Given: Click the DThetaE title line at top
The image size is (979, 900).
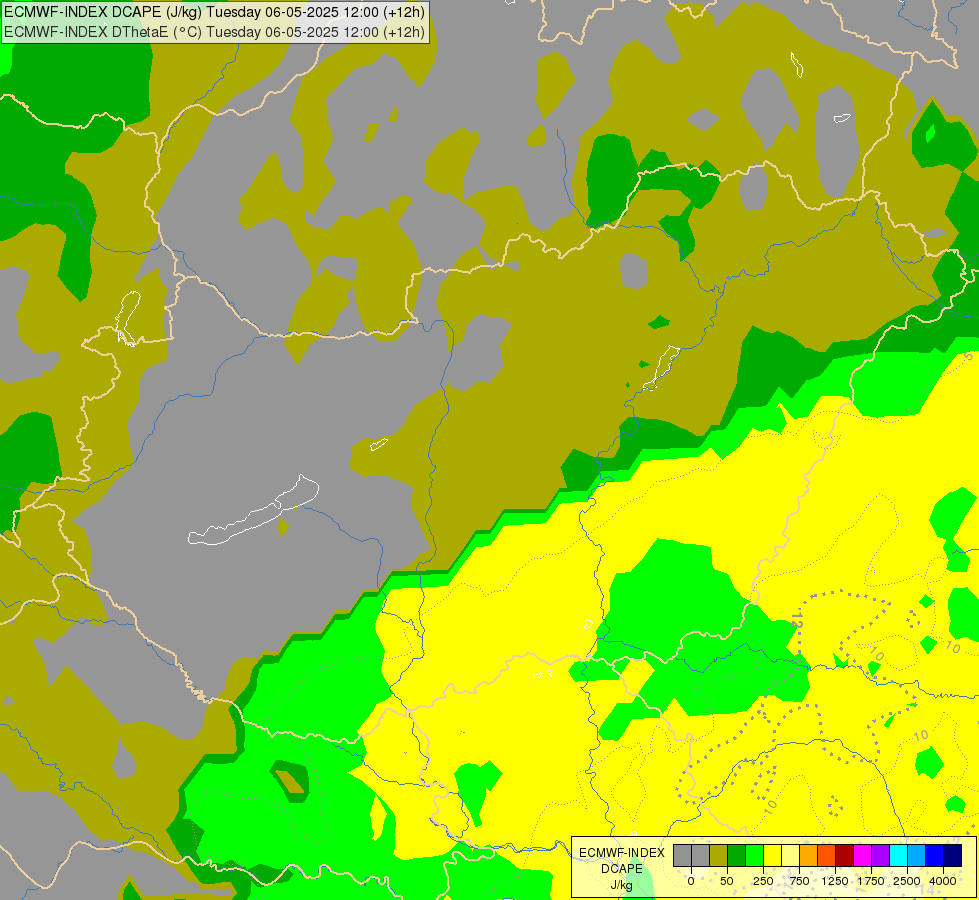Looking at the screenshot, I should tap(214, 32).
